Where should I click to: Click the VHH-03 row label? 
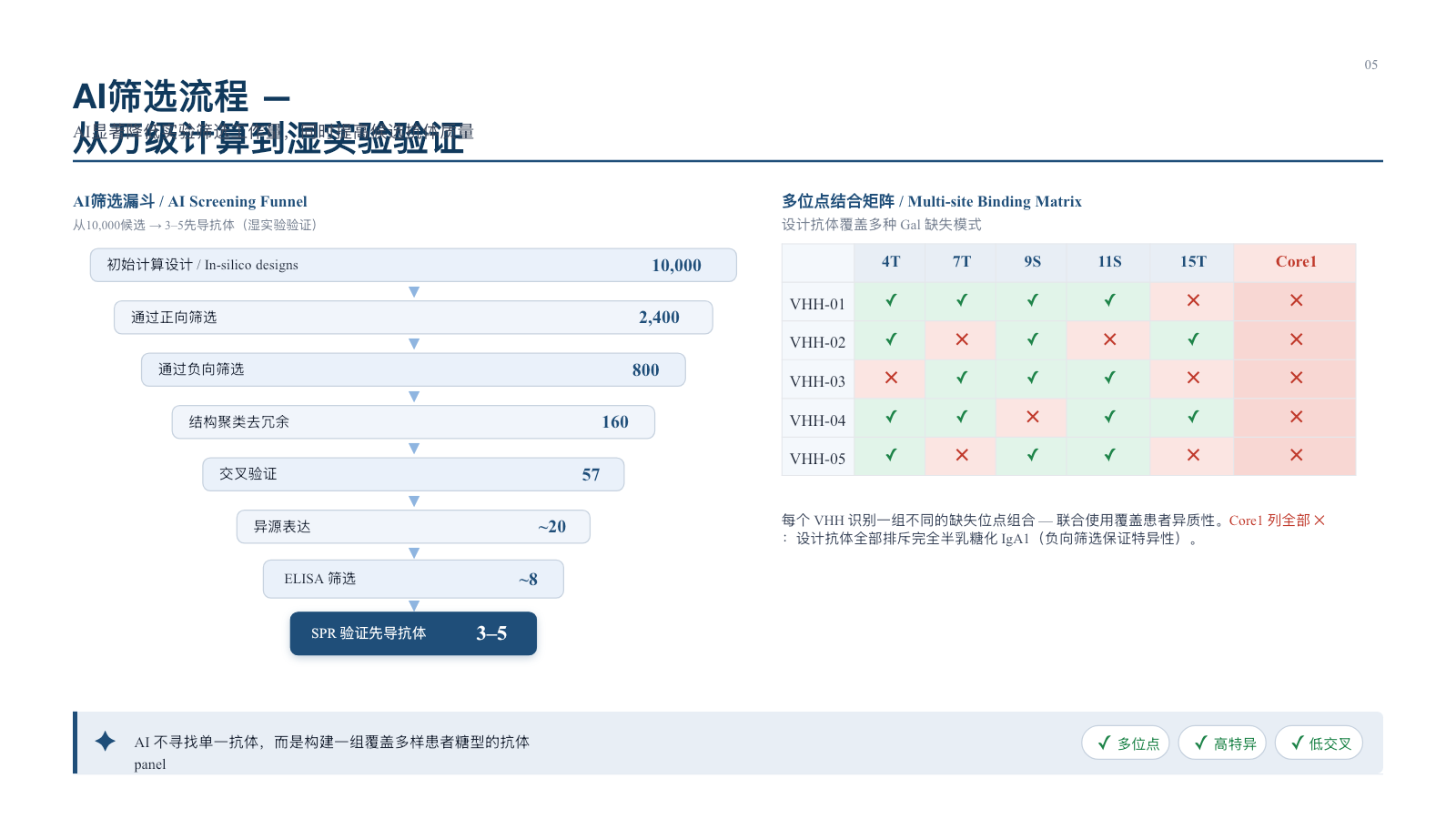pyautogui.click(x=817, y=381)
